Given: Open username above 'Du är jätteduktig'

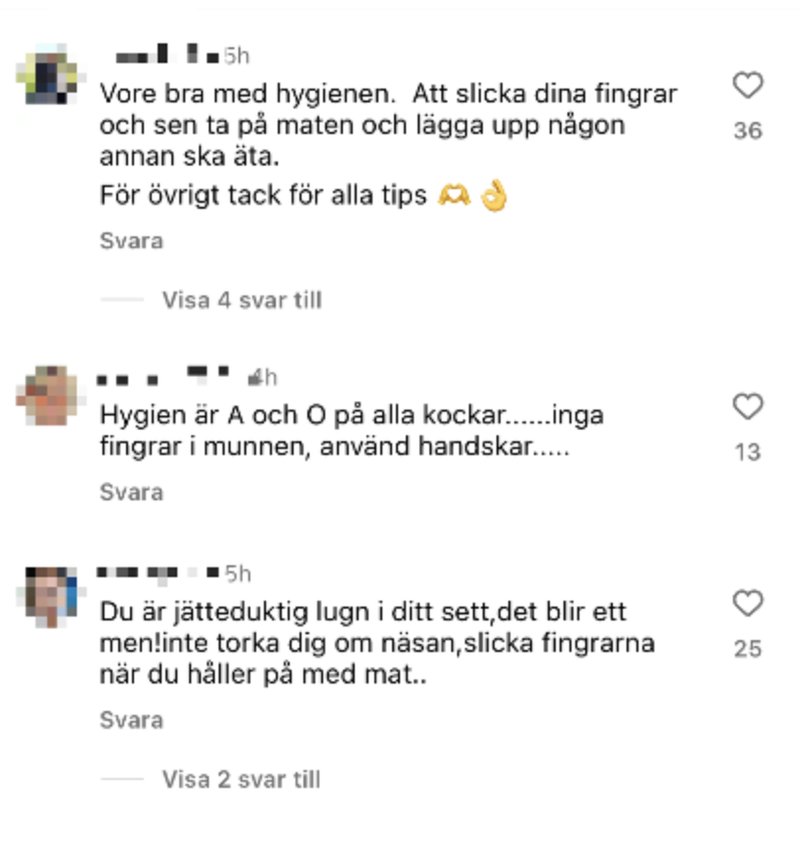Looking at the screenshot, I should (x=158, y=573).
